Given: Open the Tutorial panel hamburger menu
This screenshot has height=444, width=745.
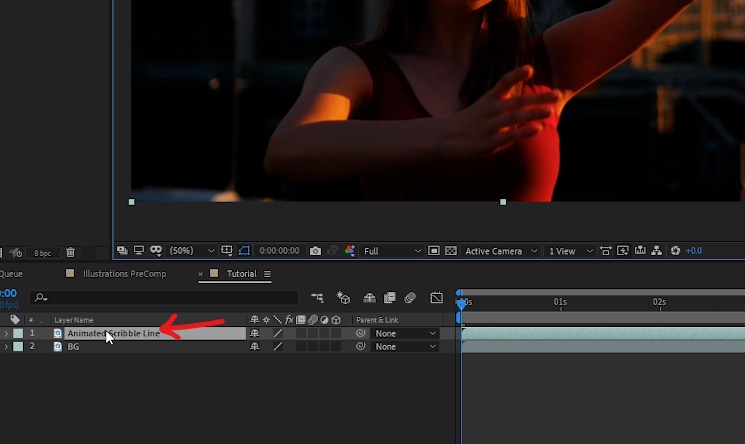Looking at the screenshot, I should [267, 274].
